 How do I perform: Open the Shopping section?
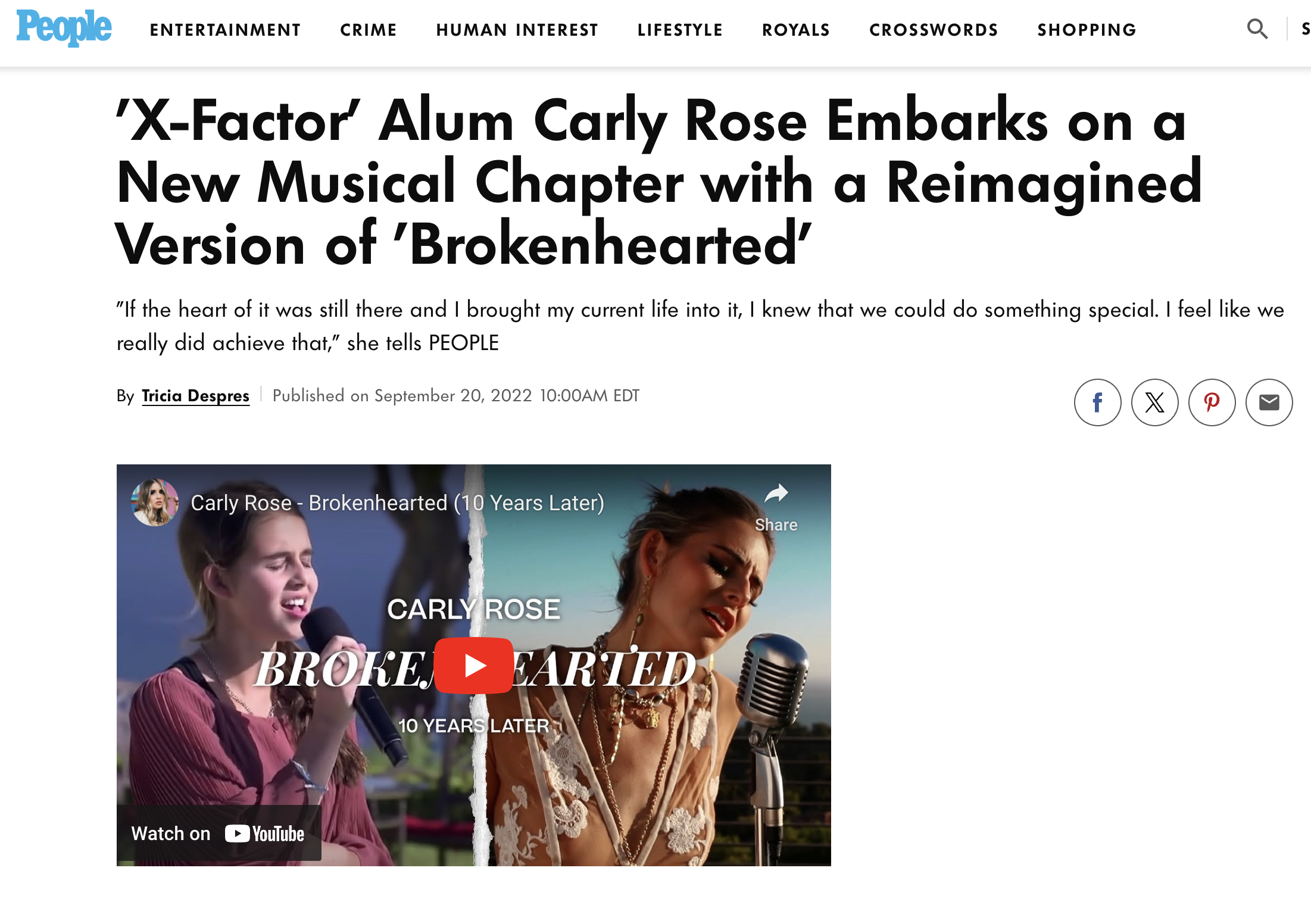click(x=1087, y=30)
